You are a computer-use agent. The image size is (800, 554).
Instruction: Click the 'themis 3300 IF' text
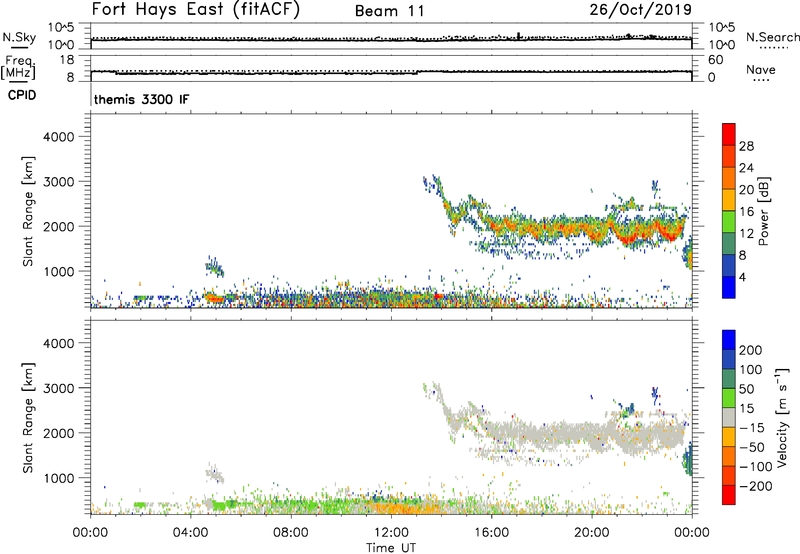coord(141,99)
